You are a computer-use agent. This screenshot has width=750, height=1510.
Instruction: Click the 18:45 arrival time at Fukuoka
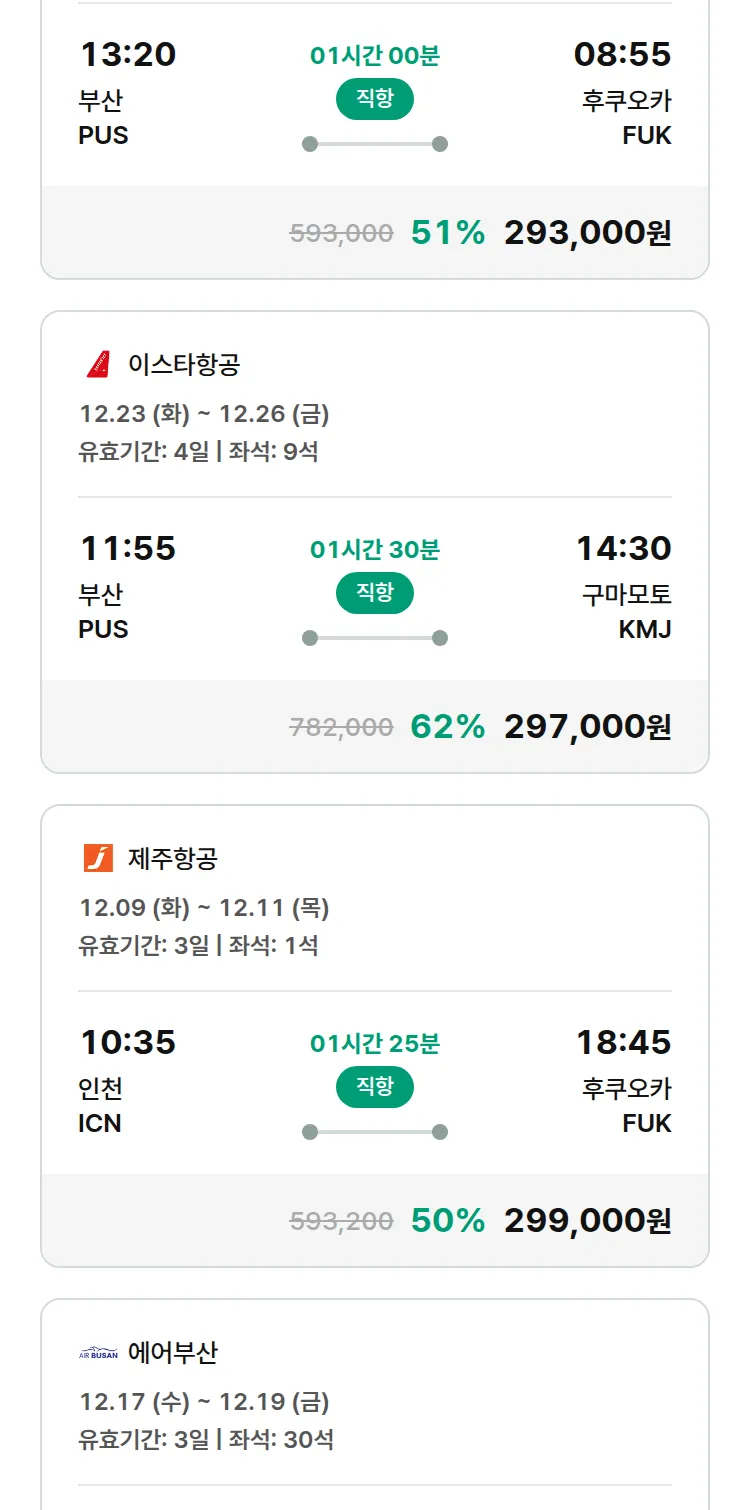[x=623, y=1042]
